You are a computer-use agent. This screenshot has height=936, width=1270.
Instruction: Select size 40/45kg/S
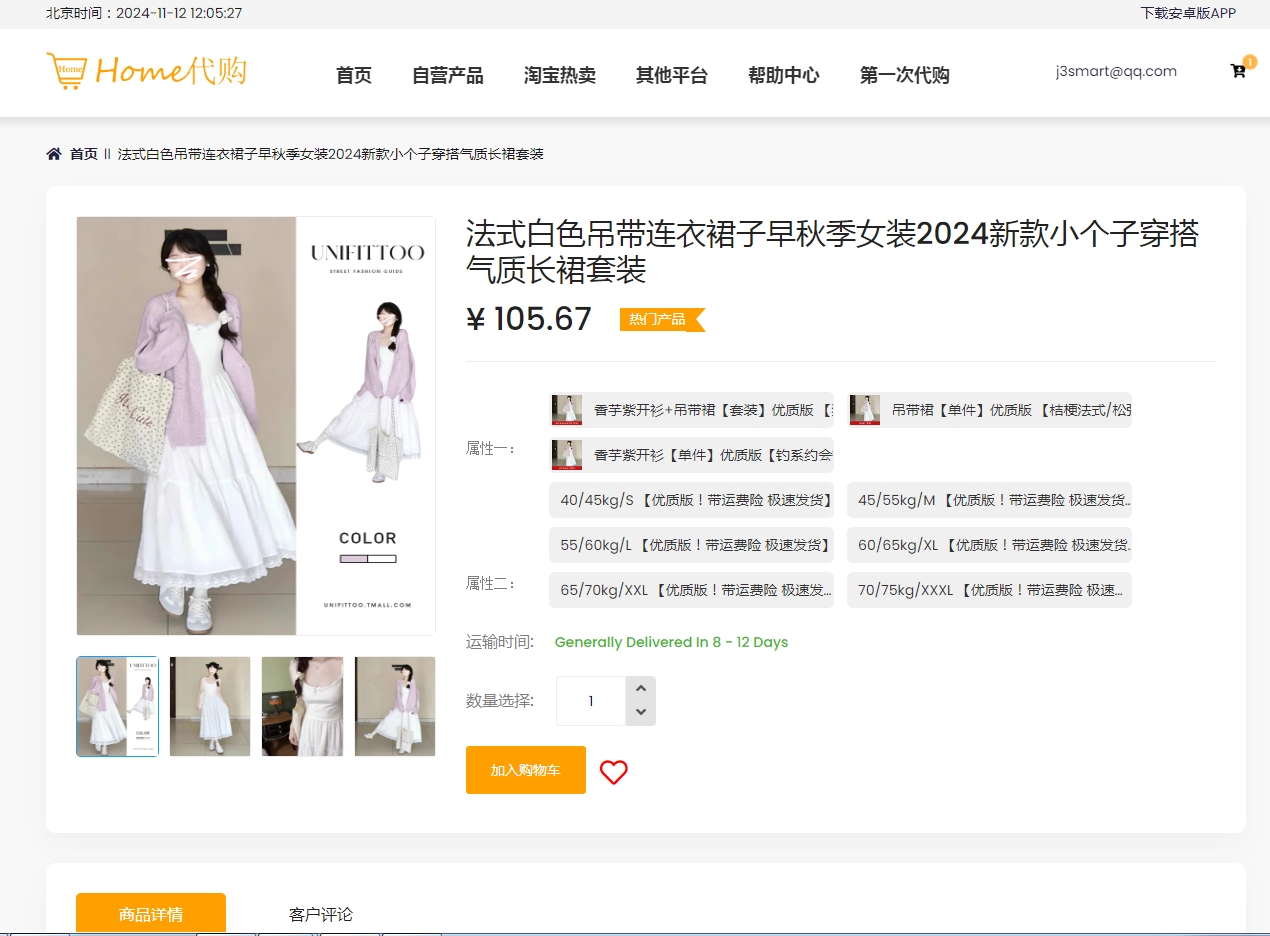(x=691, y=500)
